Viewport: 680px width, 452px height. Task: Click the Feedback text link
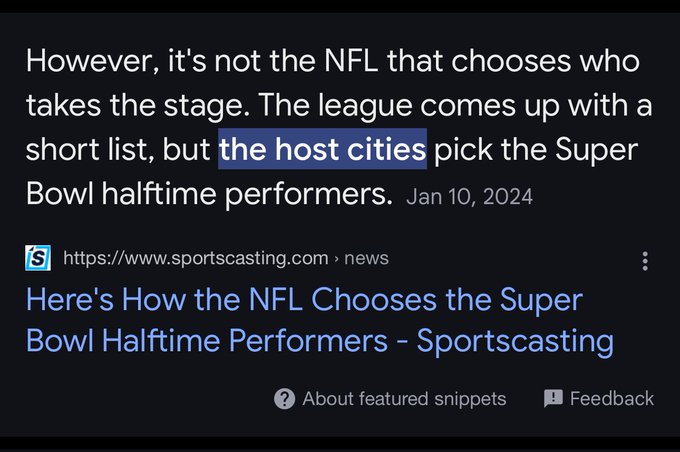point(611,399)
